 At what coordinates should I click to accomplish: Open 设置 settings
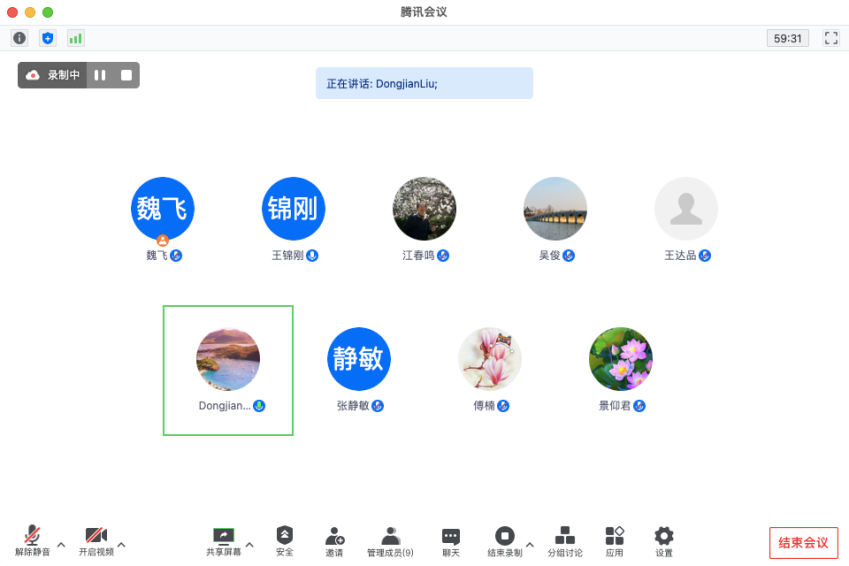point(664,541)
